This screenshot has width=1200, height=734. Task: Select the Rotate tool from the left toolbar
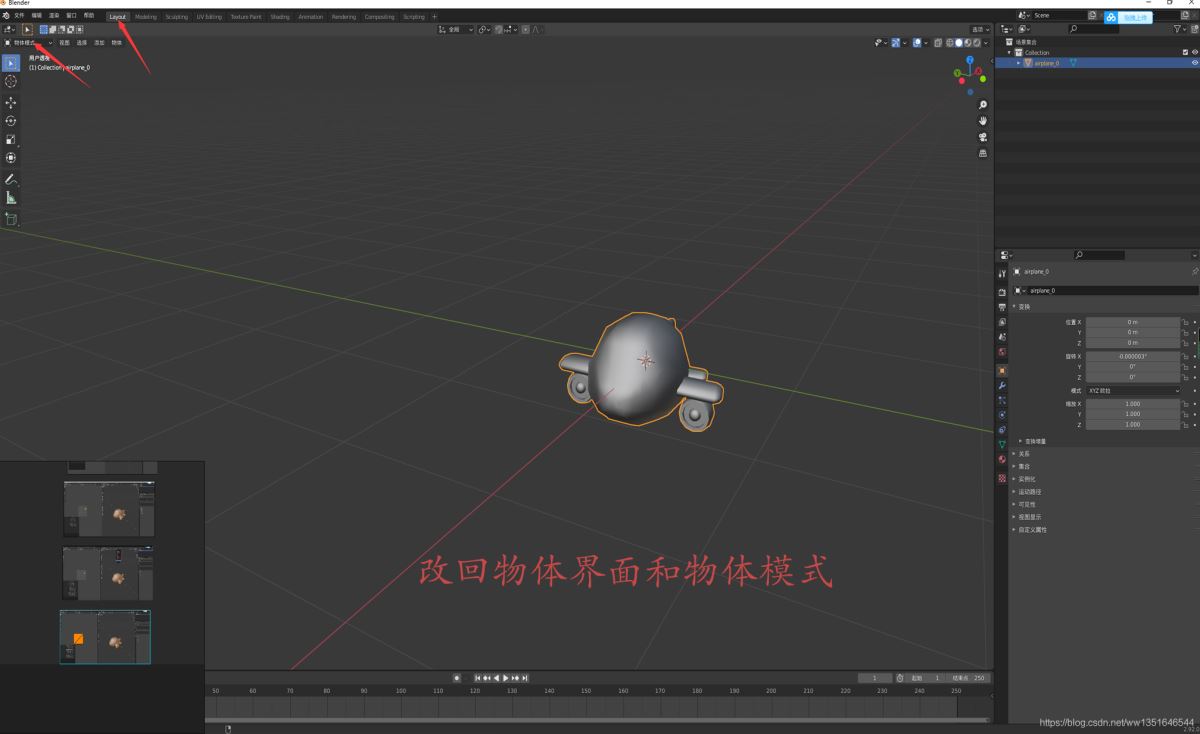pyautogui.click(x=11, y=120)
